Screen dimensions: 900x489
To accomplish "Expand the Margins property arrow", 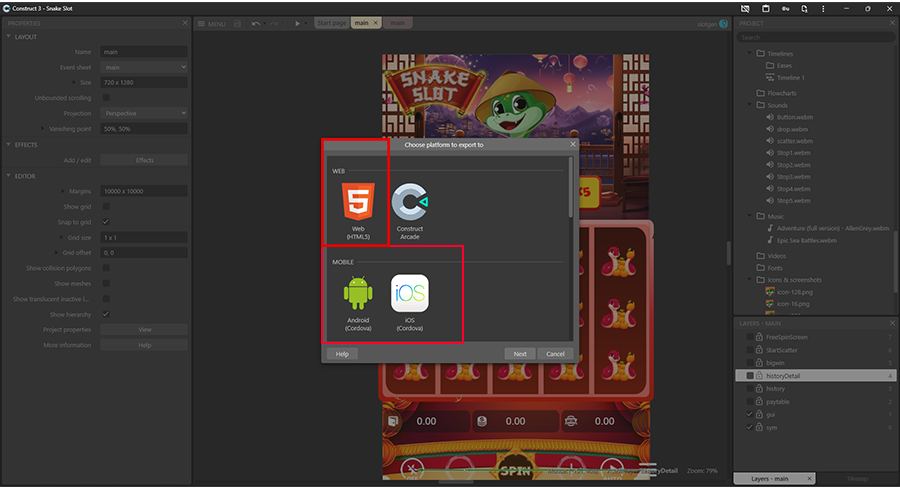I will pyautogui.click(x=63, y=191).
